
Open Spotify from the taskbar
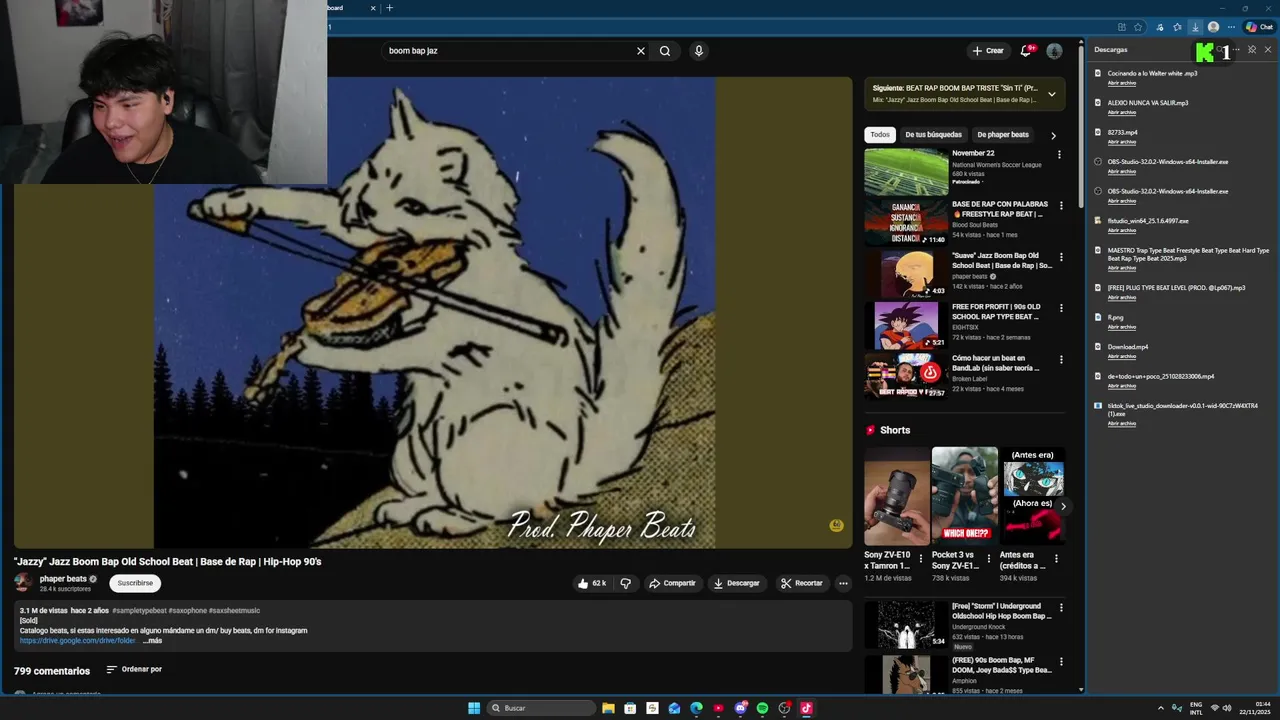click(x=762, y=708)
